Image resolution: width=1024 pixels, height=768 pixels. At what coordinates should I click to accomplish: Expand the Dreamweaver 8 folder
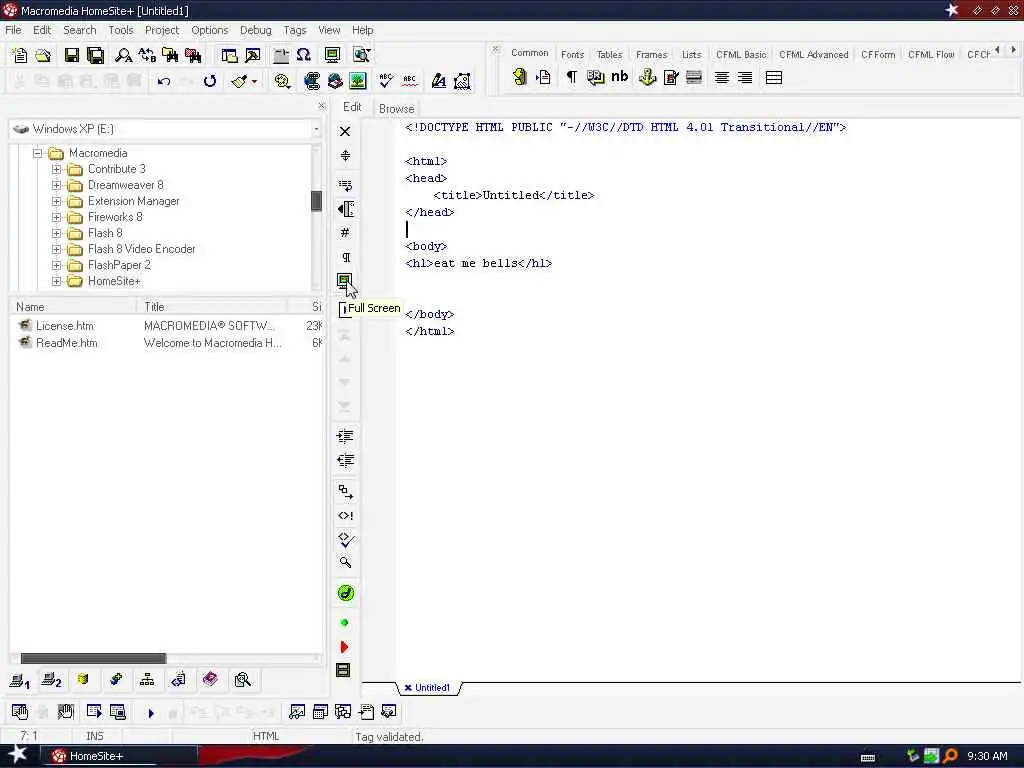pos(57,185)
